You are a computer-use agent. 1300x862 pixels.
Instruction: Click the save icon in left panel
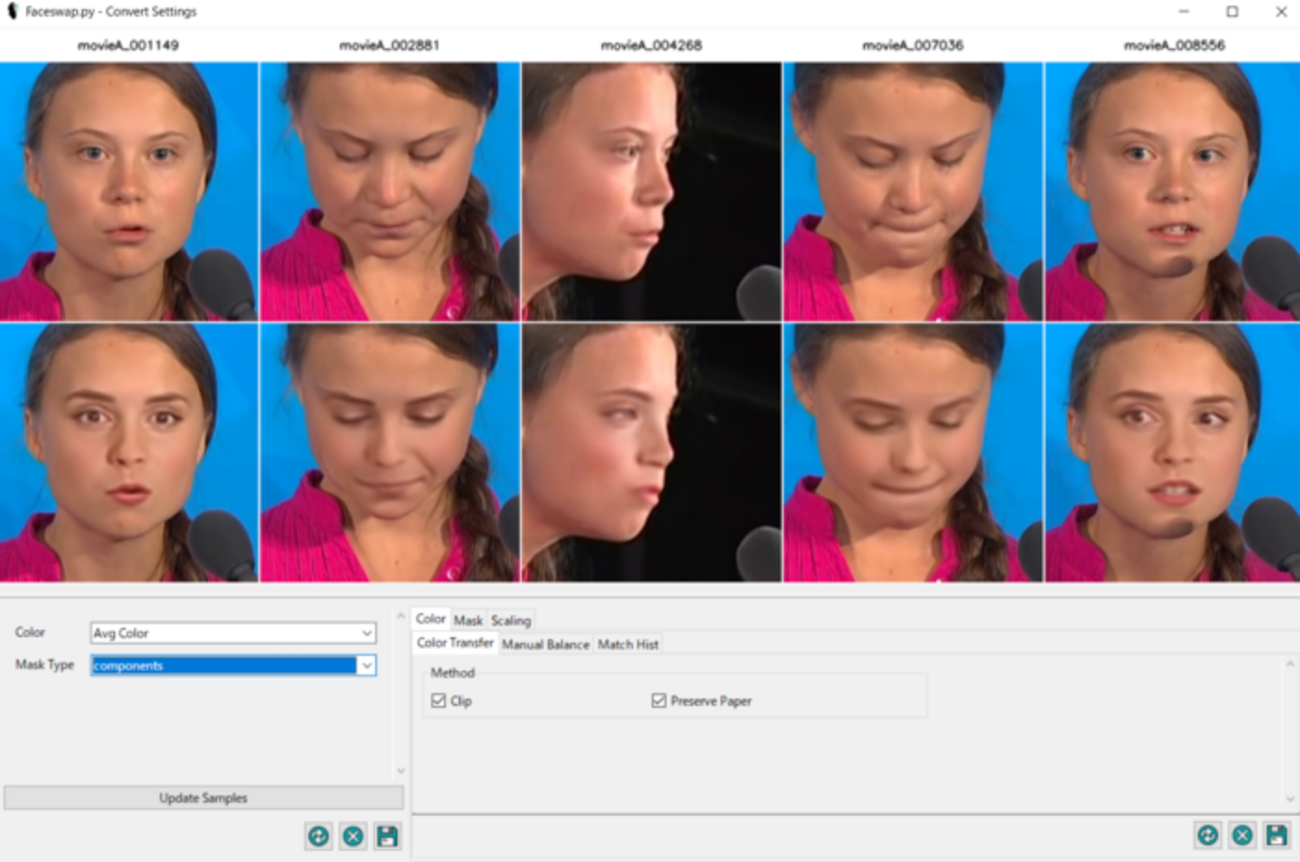point(387,836)
